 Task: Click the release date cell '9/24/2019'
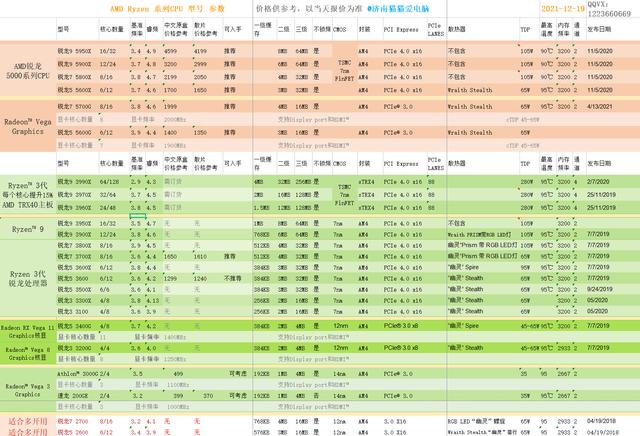point(600,289)
